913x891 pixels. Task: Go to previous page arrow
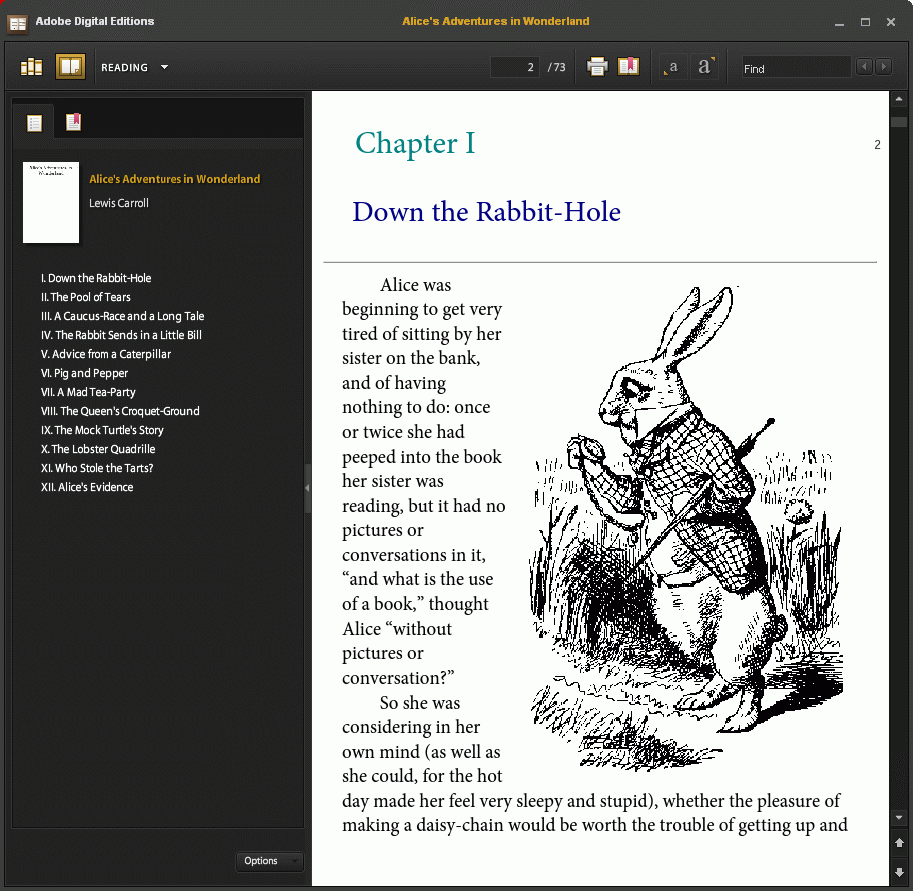tap(898, 843)
